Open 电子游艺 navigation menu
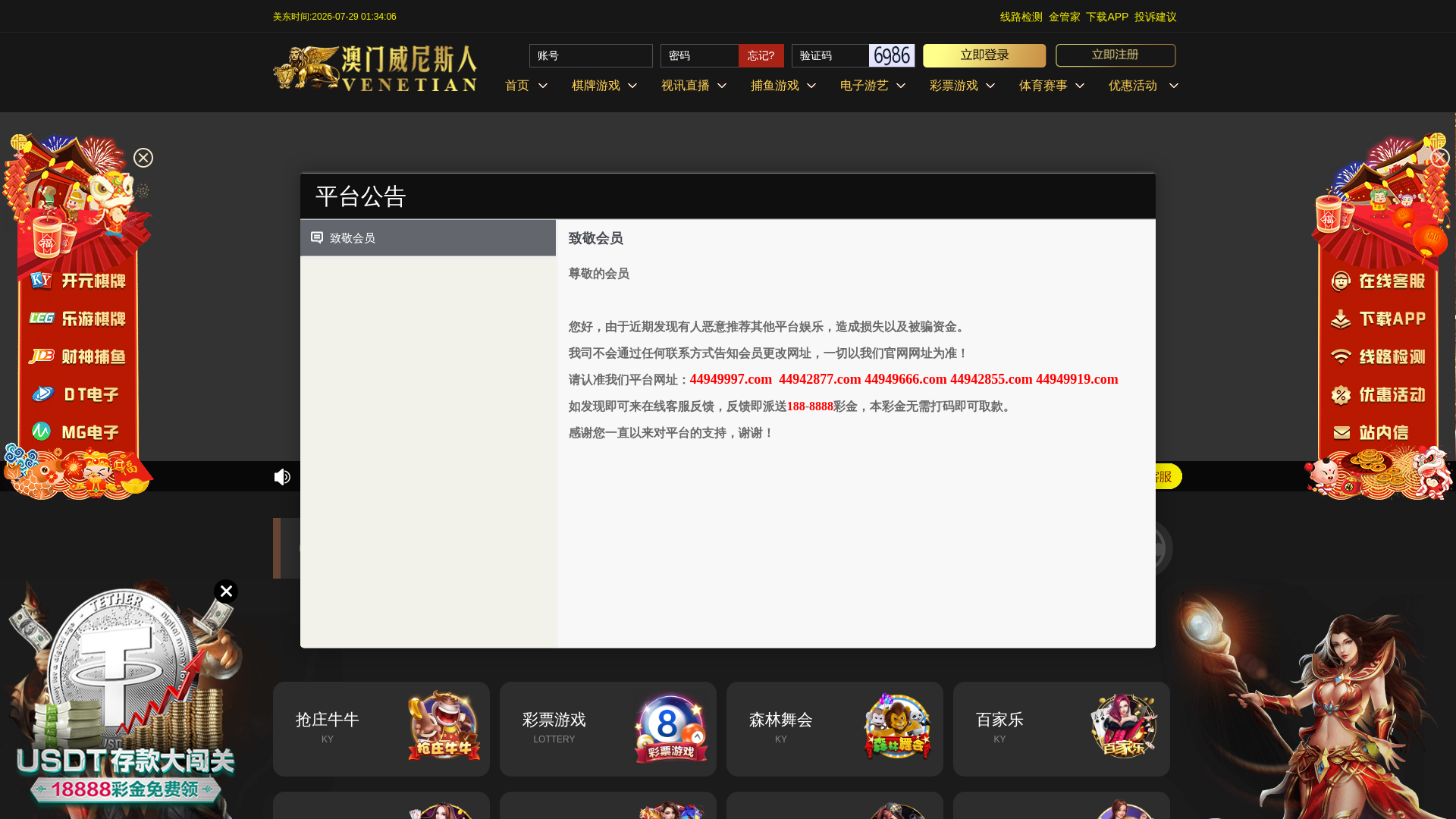Screen dimensions: 1456x819 click(x=864, y=86)
